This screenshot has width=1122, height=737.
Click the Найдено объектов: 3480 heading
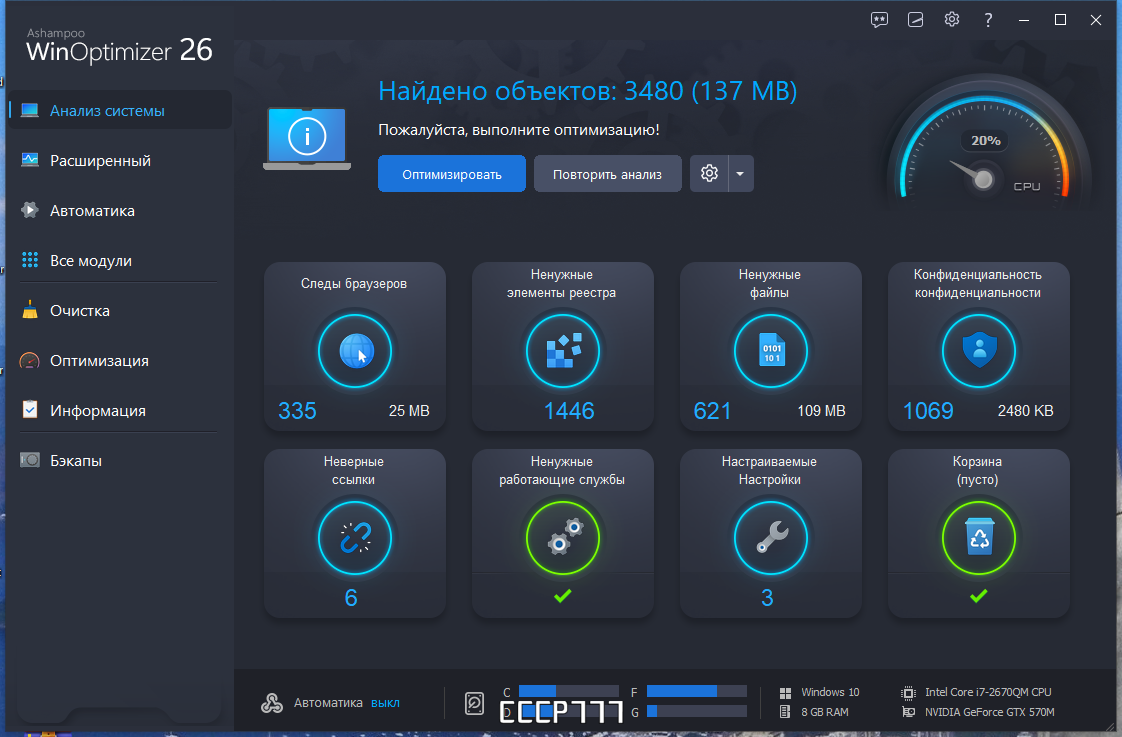587,91
